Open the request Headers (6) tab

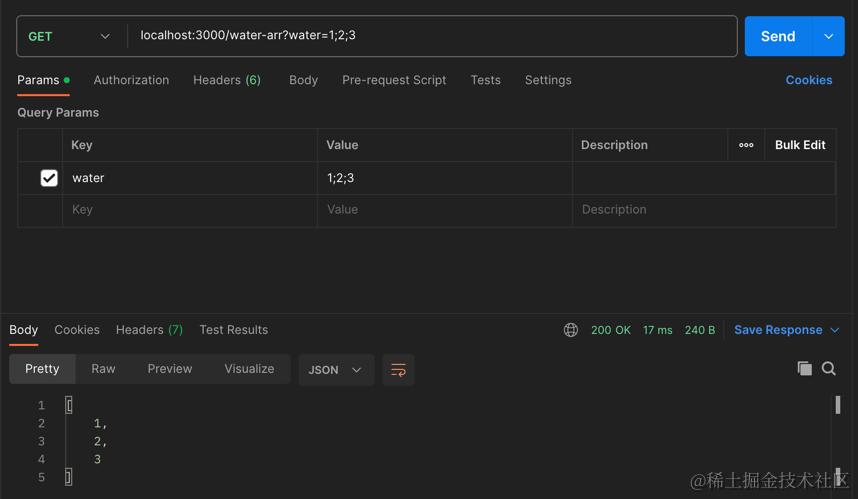[x=227, y=80]
